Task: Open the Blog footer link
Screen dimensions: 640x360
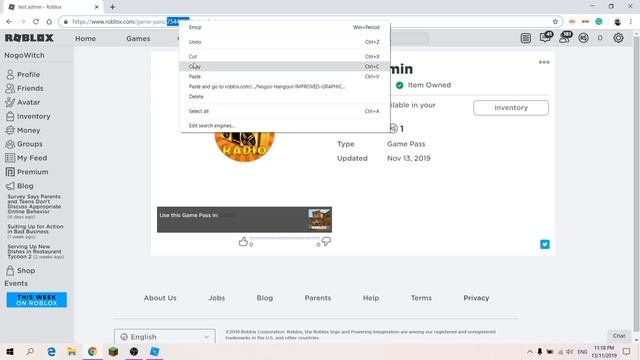Action: pyautogui.click(x=264, y=298)
